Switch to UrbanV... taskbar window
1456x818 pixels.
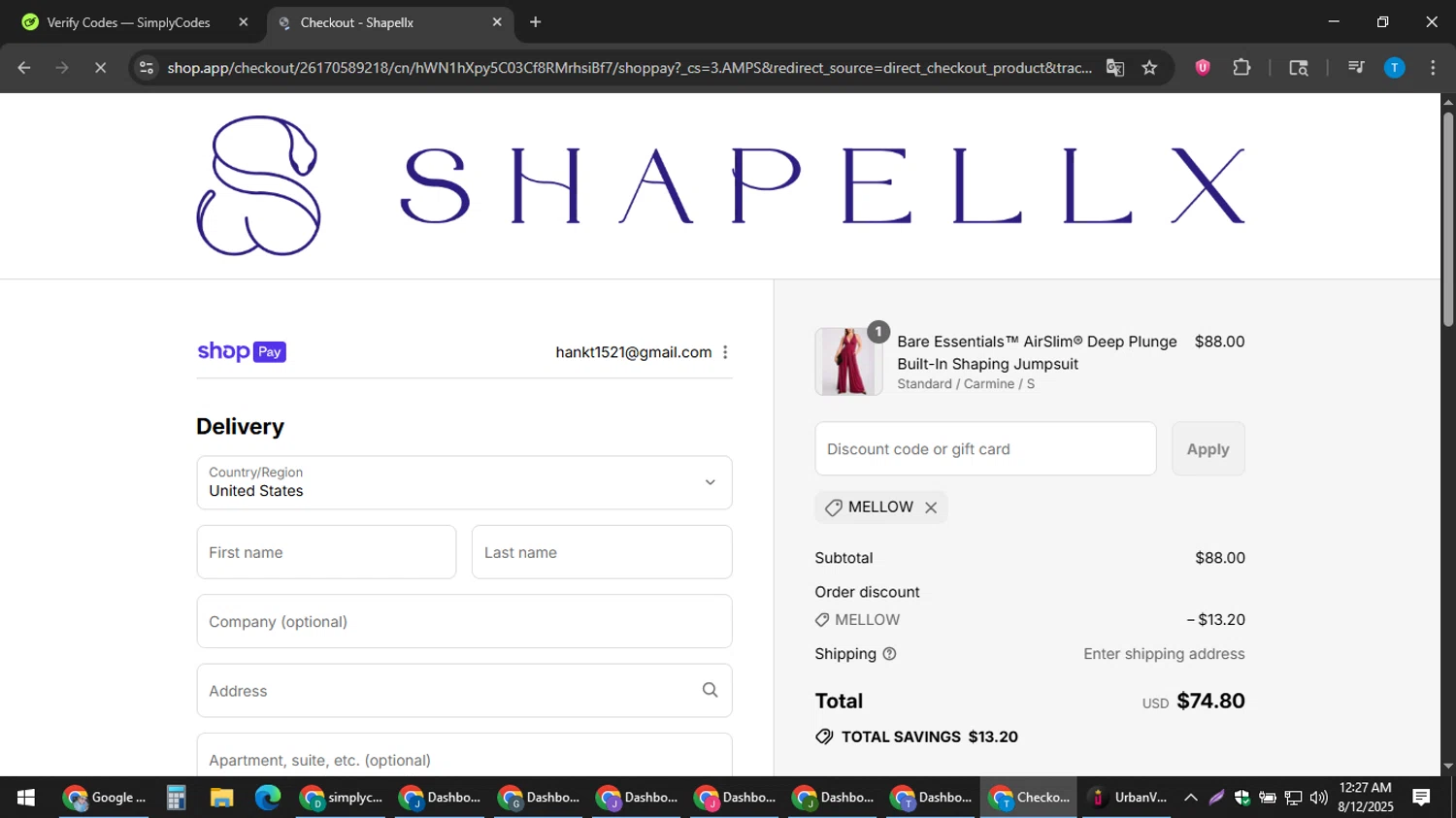pos(1128,798)
